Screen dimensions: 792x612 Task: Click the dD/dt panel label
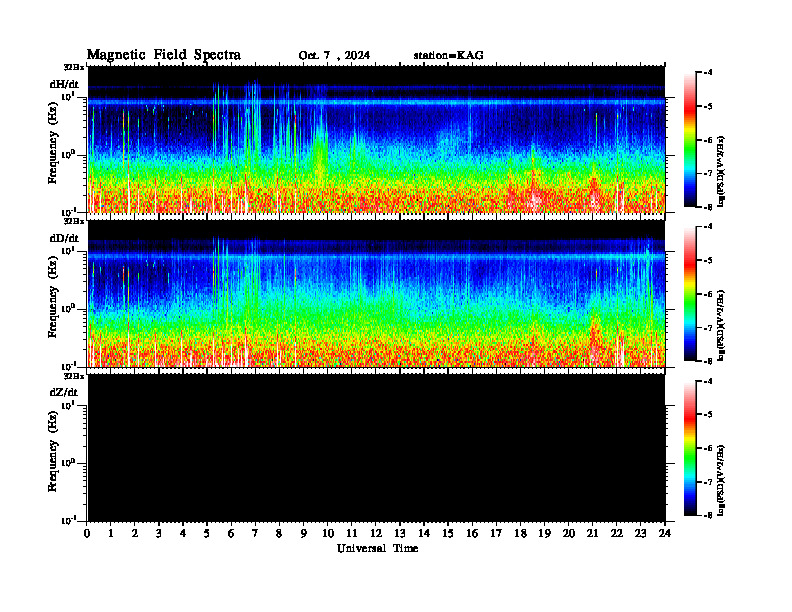click(64, 238)
